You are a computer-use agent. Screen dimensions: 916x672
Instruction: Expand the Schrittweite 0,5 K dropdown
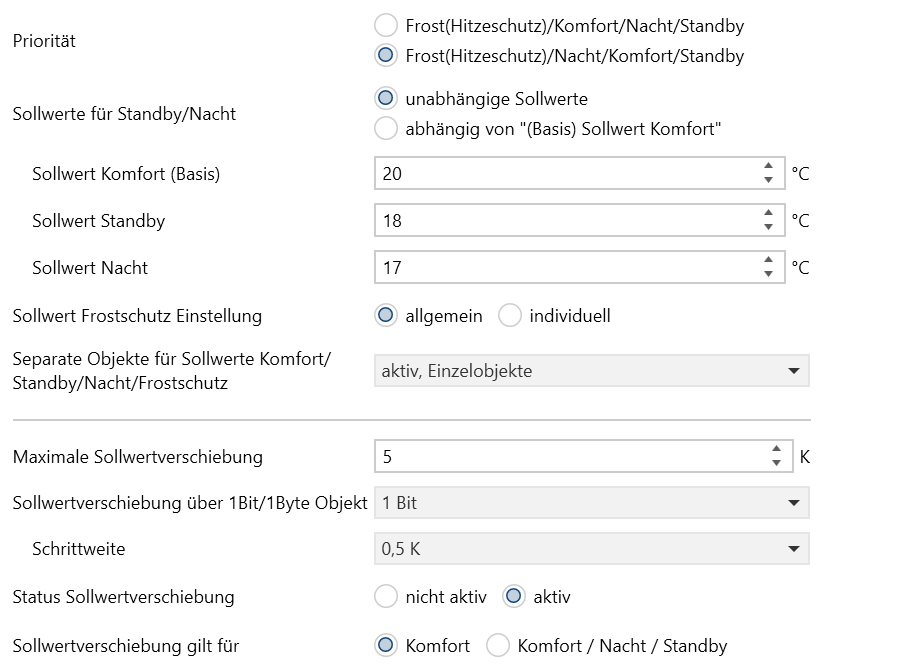pyautogui.click(x=592, y=549)
